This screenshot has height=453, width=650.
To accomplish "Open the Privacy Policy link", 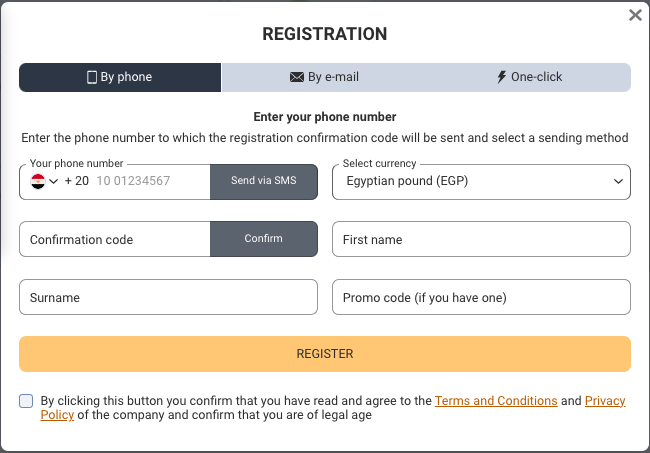I will 604,401.
